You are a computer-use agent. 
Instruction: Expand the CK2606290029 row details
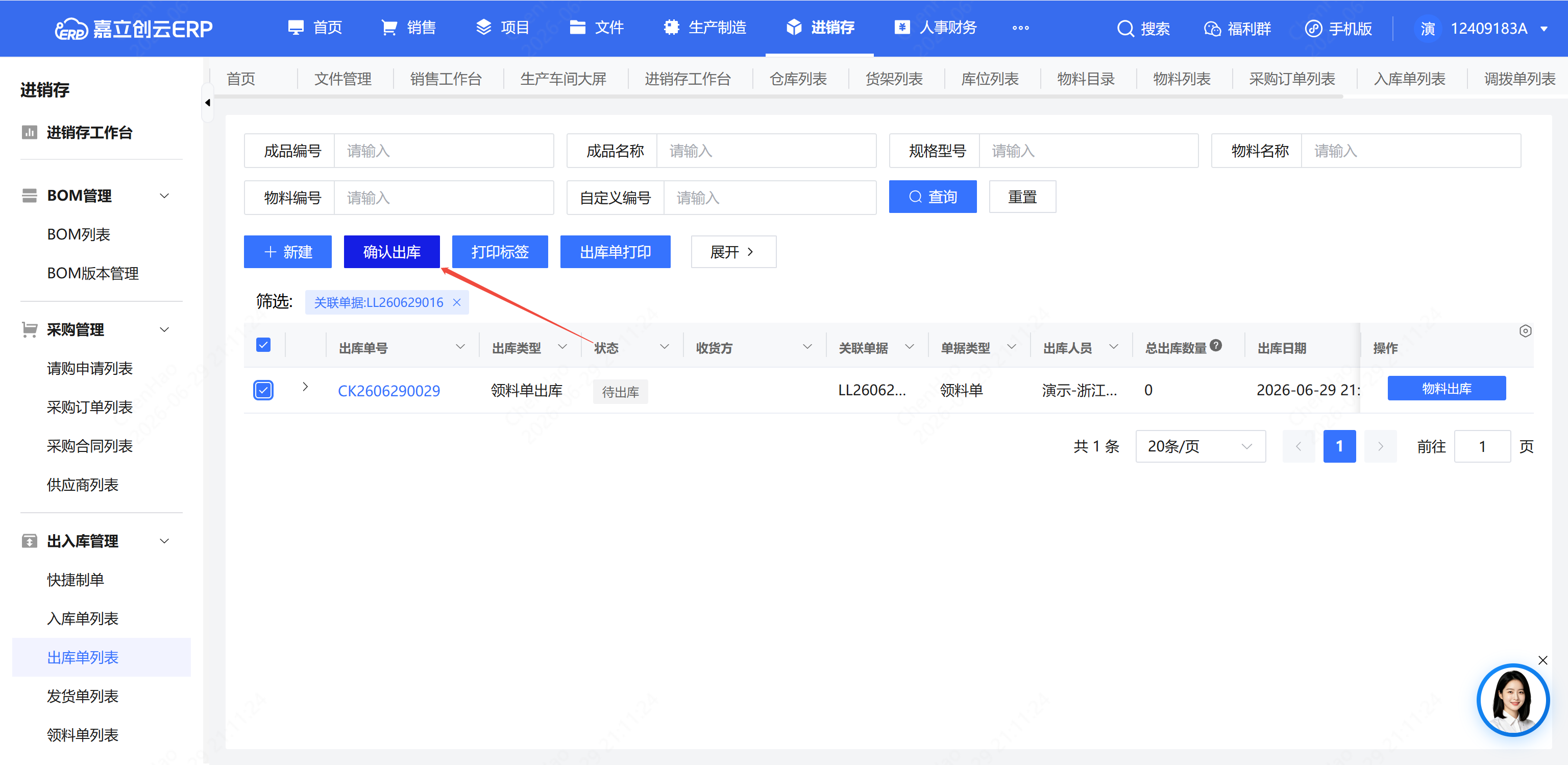point(305,387)
